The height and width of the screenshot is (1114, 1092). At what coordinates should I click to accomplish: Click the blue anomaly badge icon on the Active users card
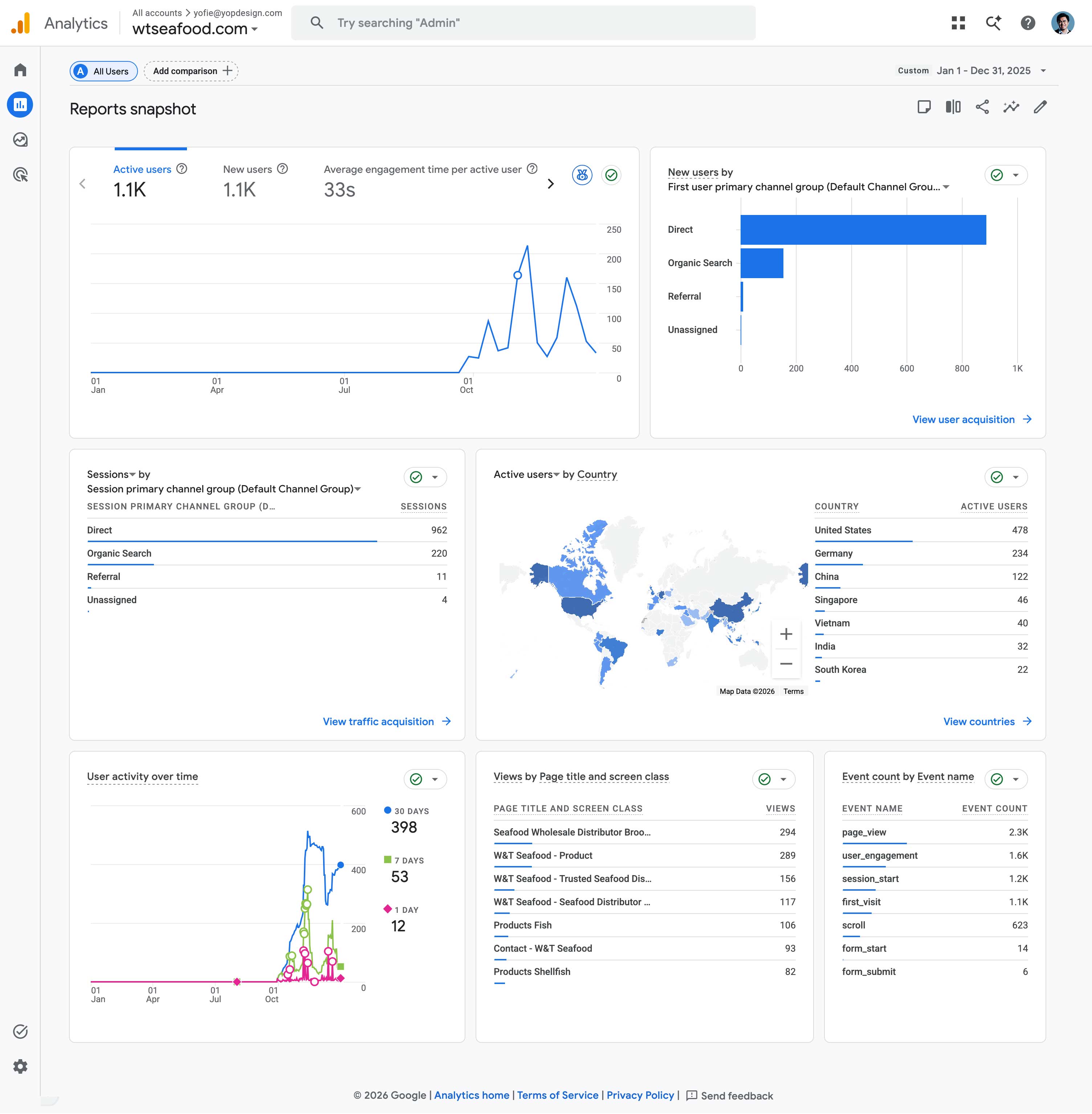pyautogui.click(x=582, y=175)
